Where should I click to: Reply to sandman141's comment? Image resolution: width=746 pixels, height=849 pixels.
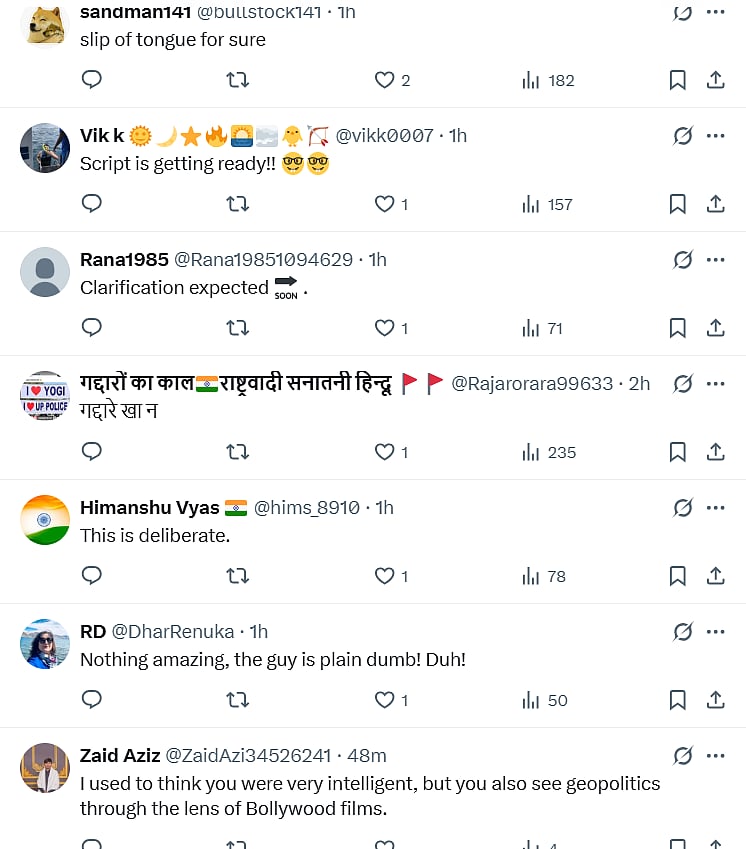tap(92, 80)
